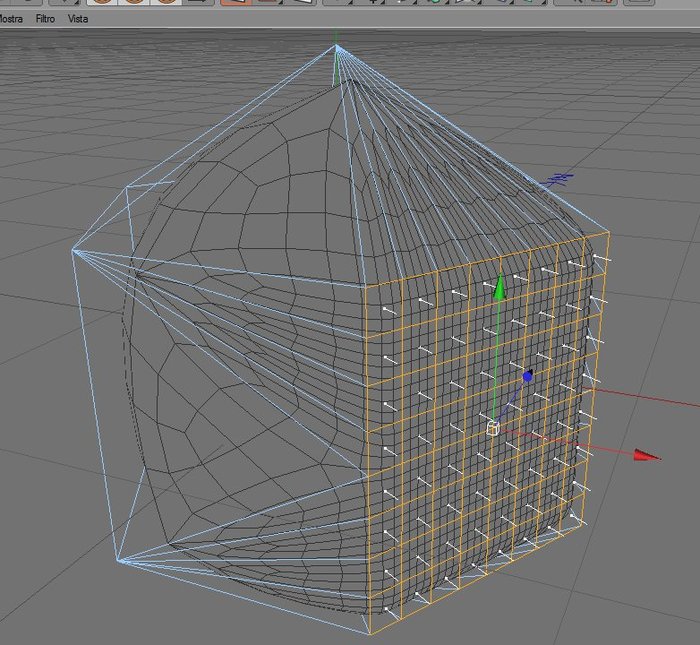
Task: Select the blue Z-axis handle
Action: pyautogui.click(x=528, y=376)
